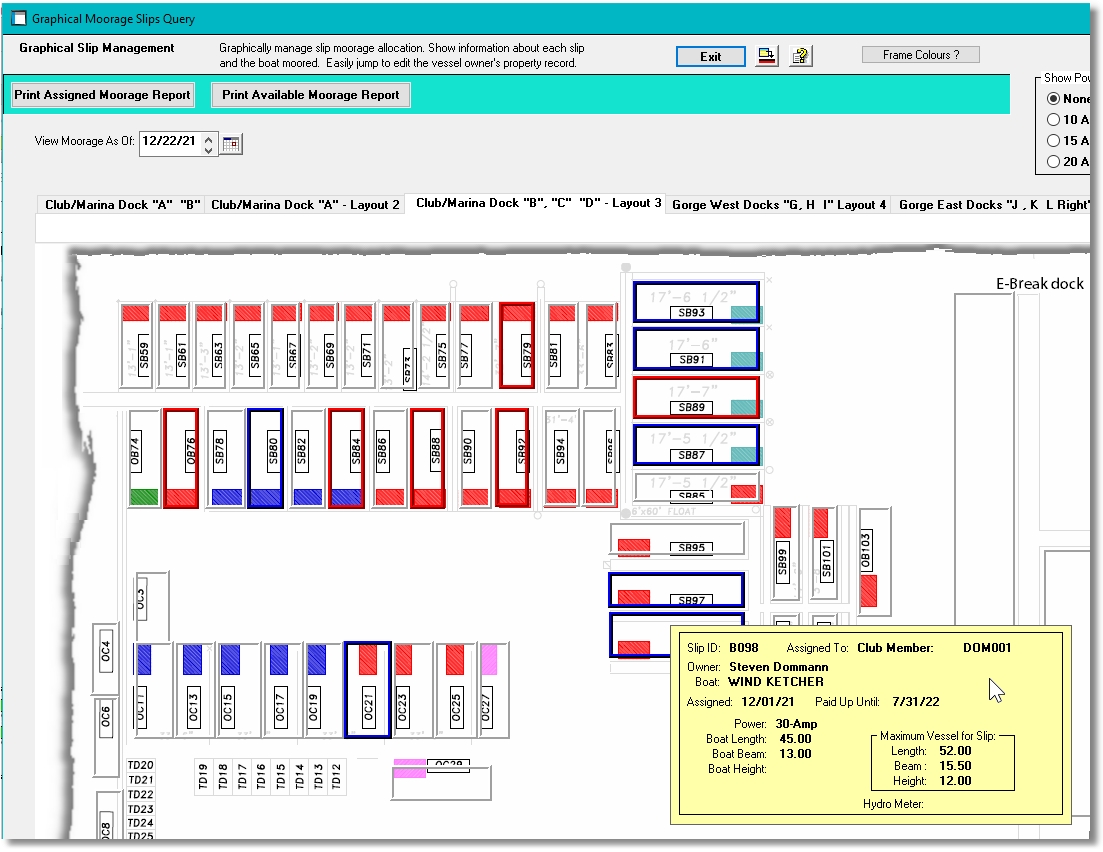Open the Frame Colours legend

click(919, 53)
